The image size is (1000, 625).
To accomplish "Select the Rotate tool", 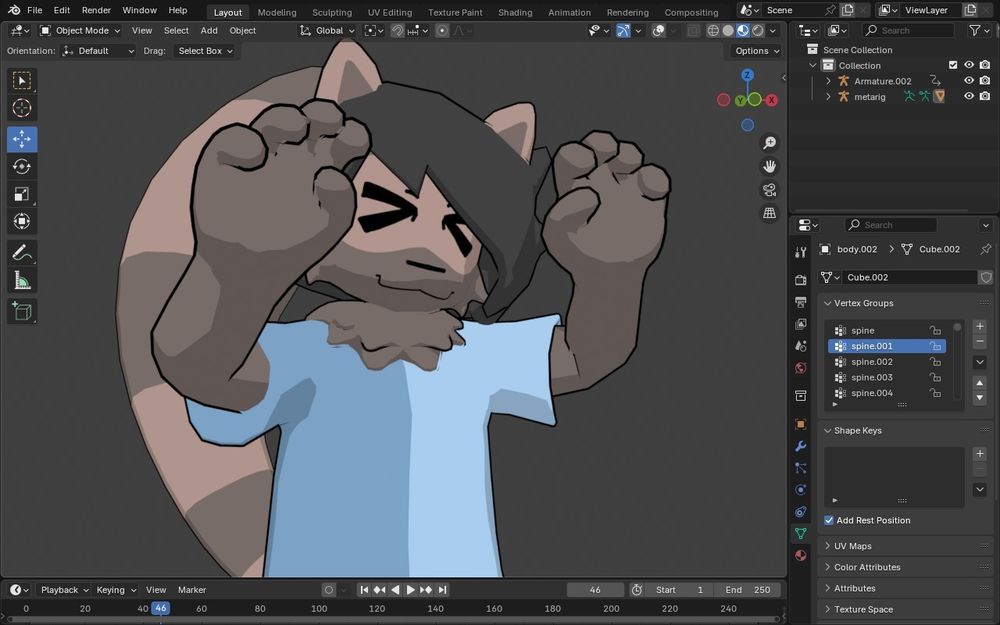I will 22,166.
